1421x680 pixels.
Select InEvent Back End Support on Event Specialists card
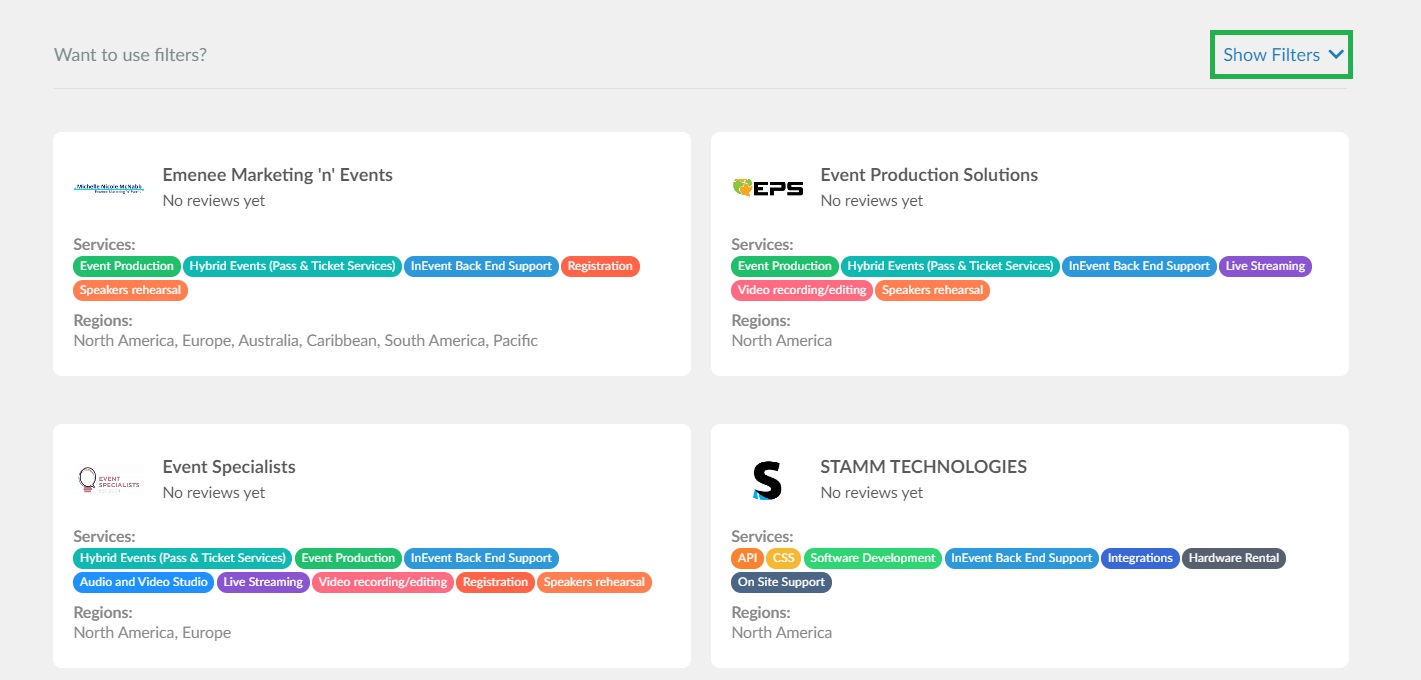click(481, 558)
